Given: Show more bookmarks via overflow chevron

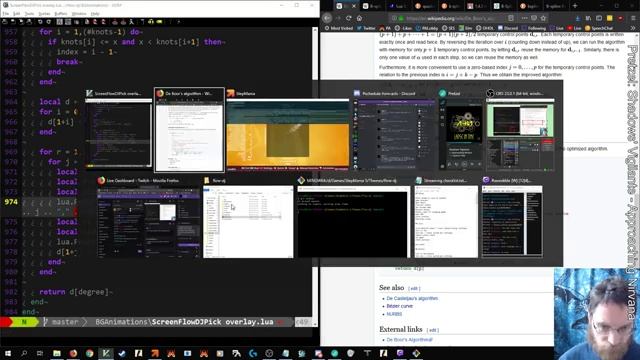Looking at the screenshot, I should pos(633,28).
